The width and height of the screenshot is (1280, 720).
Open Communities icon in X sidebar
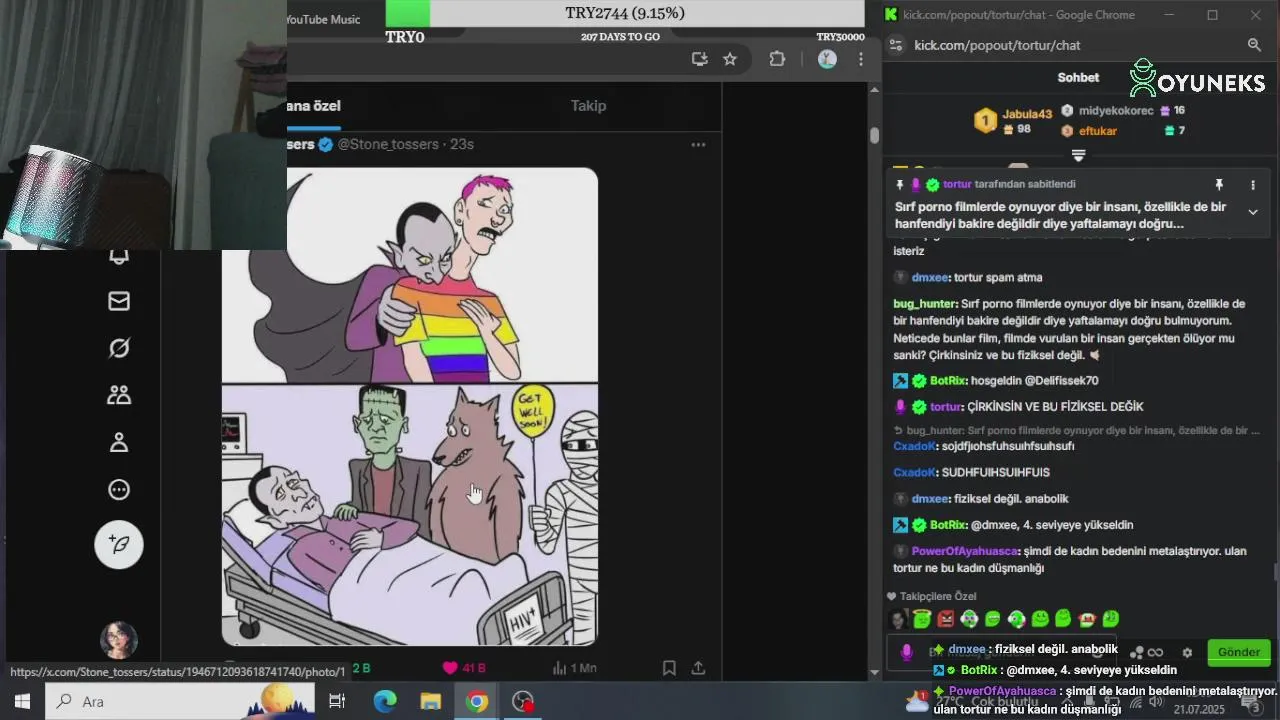point(119,395)
